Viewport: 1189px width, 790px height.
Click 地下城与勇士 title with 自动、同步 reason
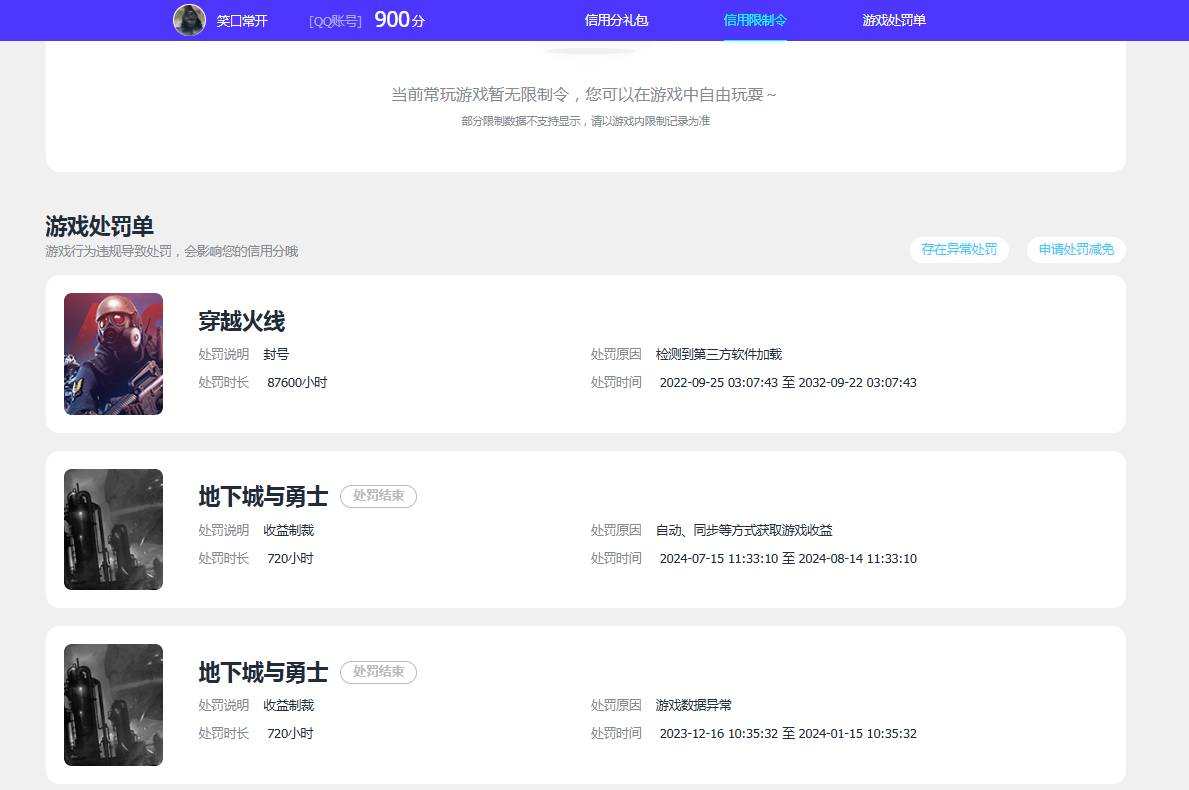click(x=263, y=497)
